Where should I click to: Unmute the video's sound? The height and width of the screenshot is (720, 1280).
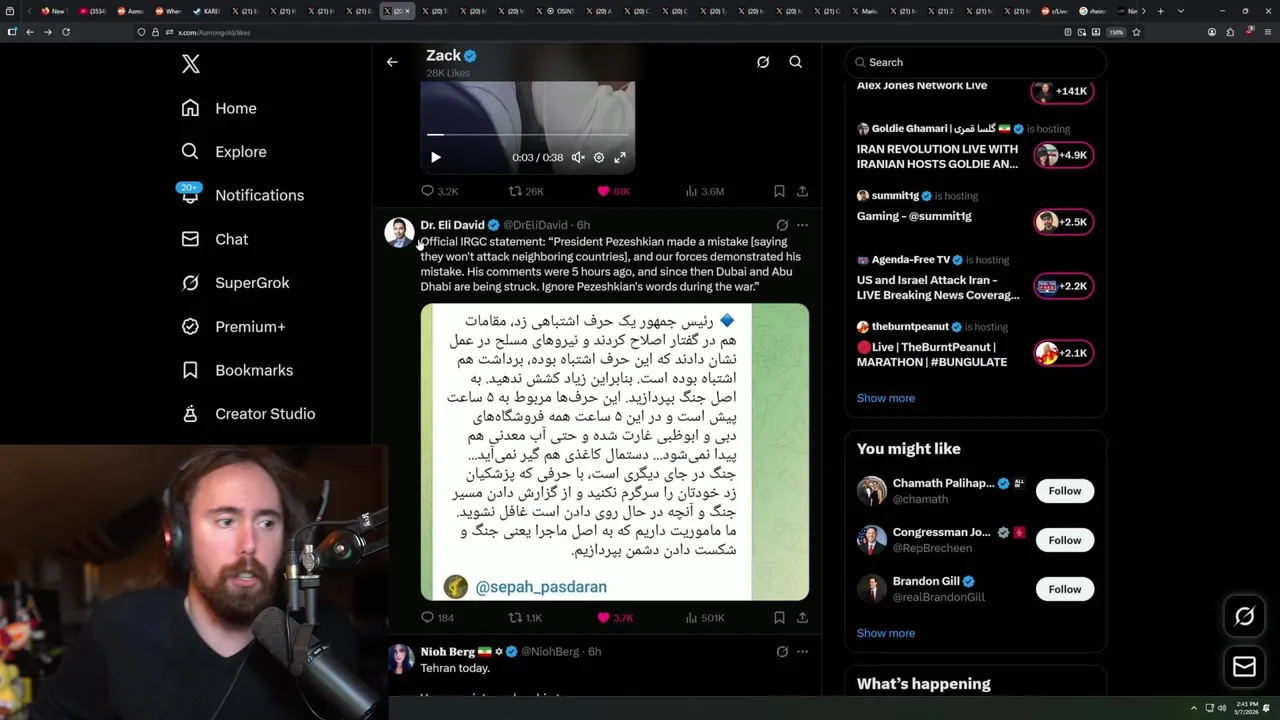[x=578, y=157]
